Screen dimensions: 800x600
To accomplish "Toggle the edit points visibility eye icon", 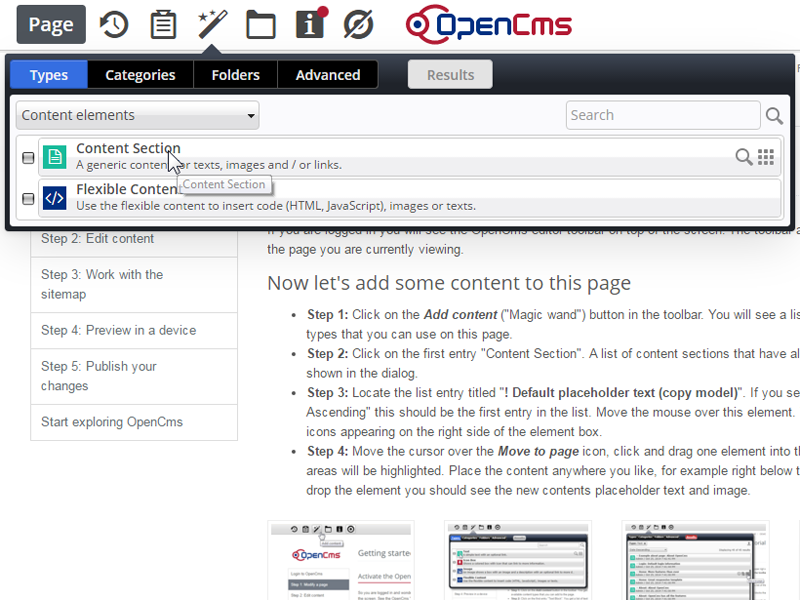I will coord(359,24).
